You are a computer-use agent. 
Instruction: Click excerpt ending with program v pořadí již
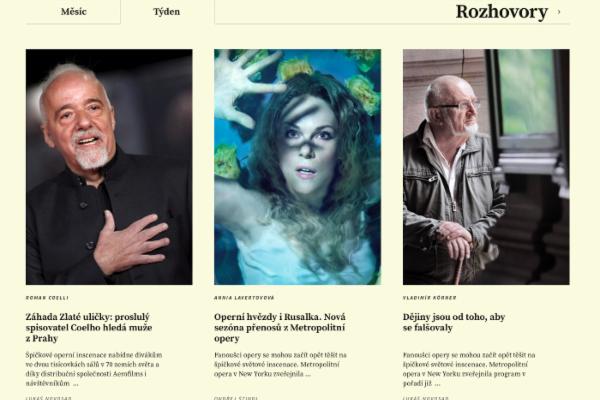[x=469, y=369]
